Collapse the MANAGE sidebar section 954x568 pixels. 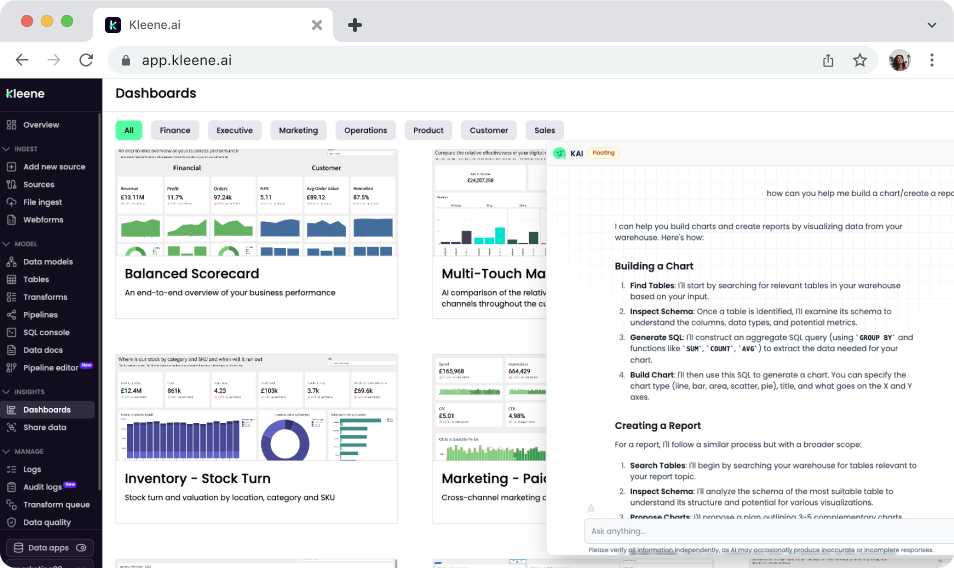tap(6, 451)
